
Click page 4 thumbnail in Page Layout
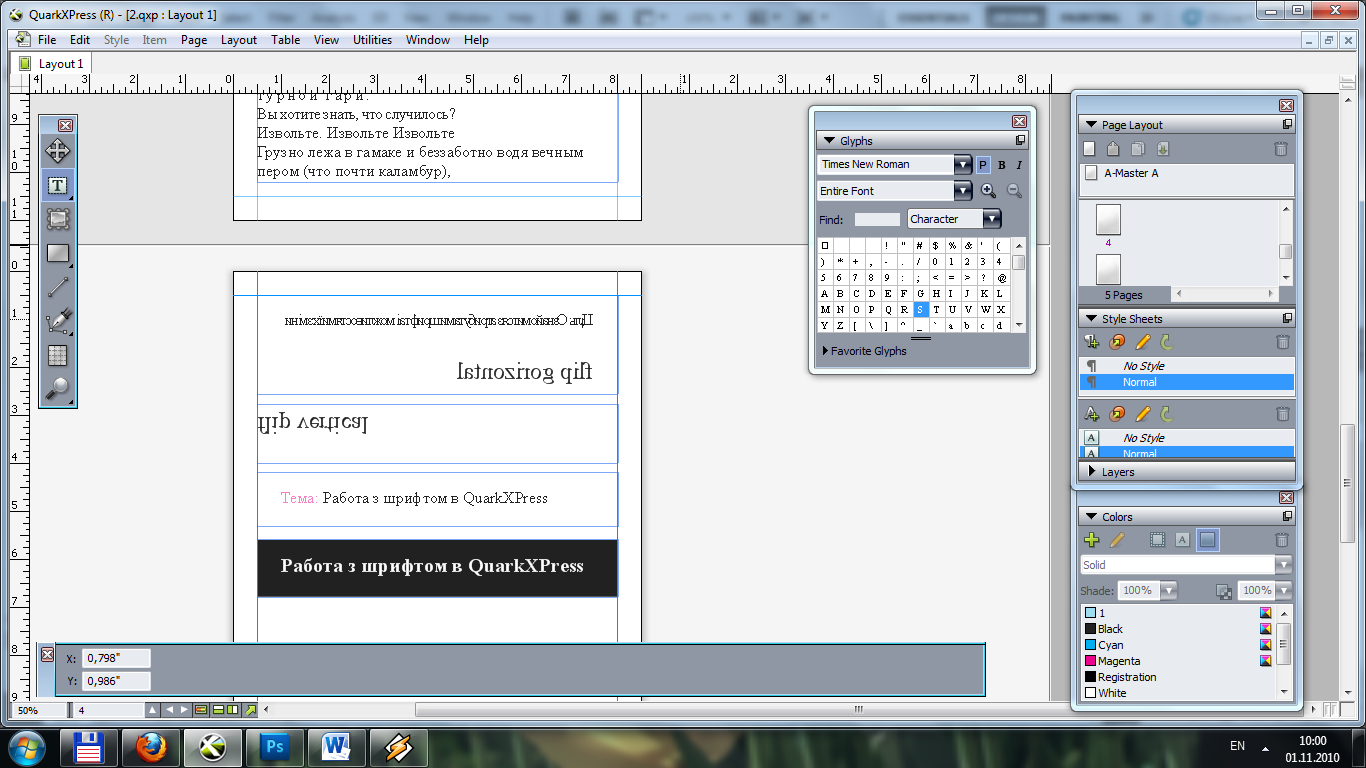[x=1108, y=220]
